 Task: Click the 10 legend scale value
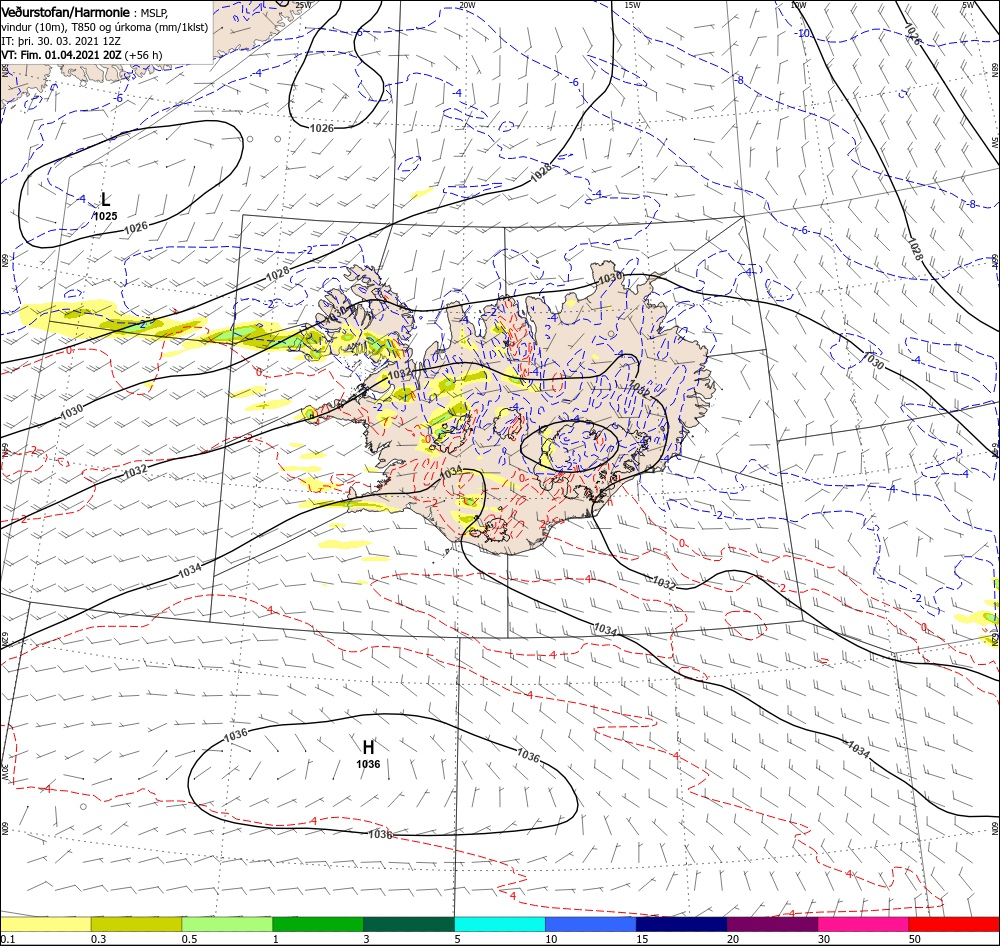[552, 939]
